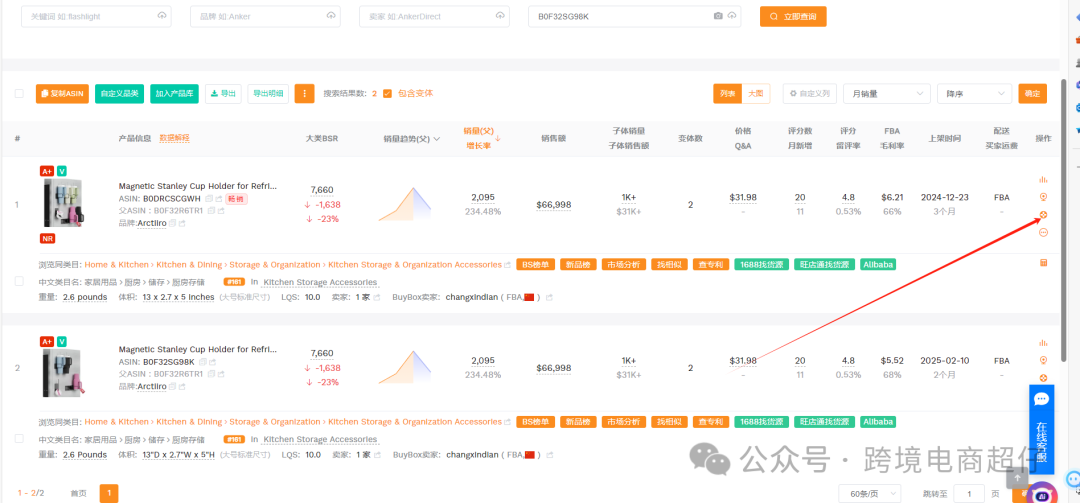Click the 复制ASIN button
Screen dimensions: 1080x503
(x=62, y=94)
